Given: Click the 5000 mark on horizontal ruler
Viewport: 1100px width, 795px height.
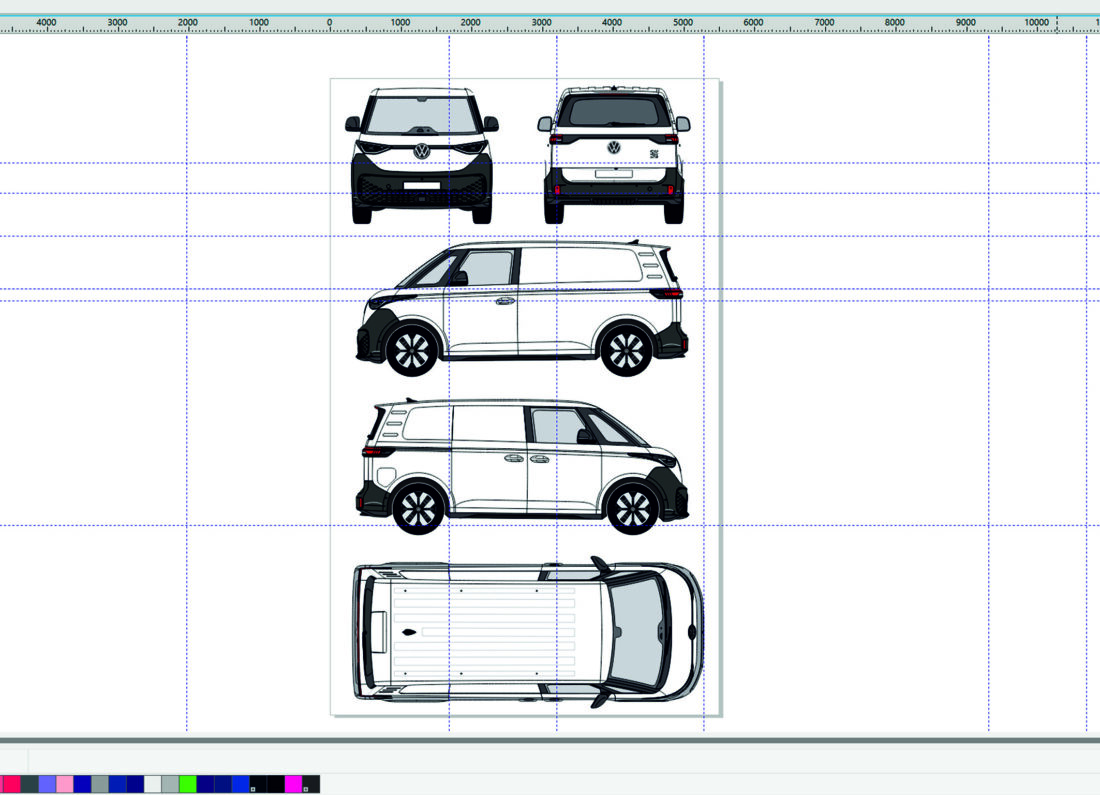Looking at the screenshot, I should click(x=683, y=24).
